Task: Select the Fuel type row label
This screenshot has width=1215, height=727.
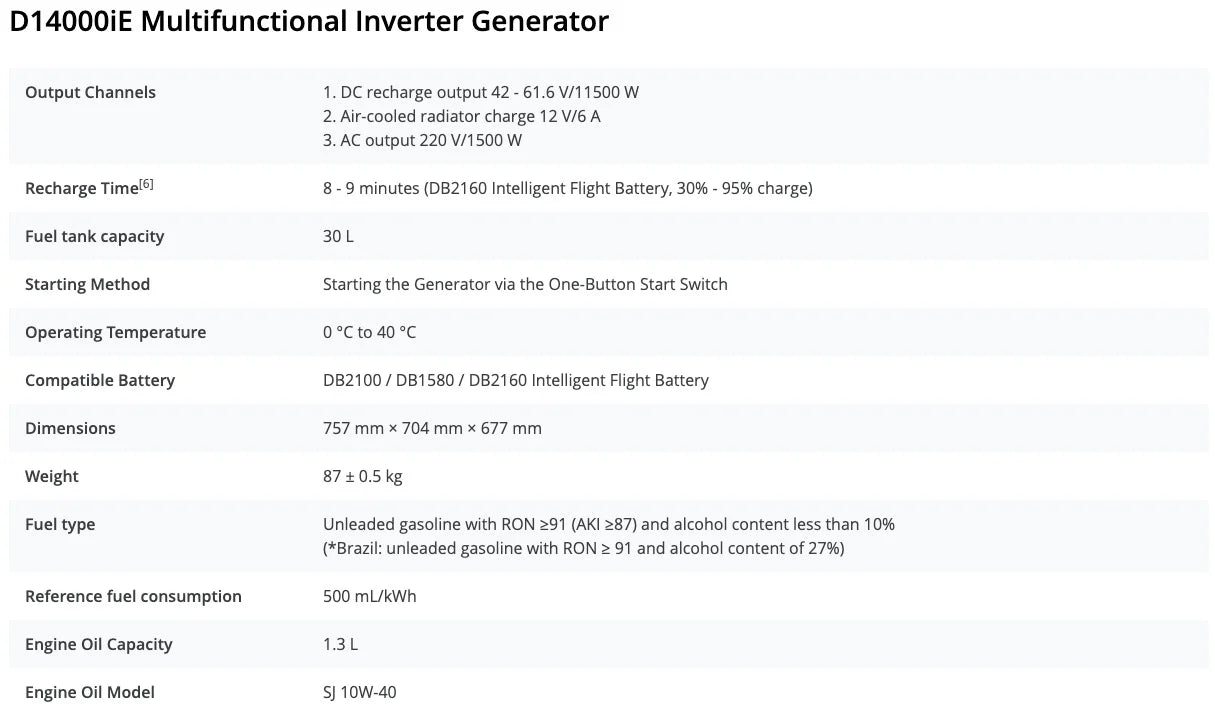Action: click(60, 524)
